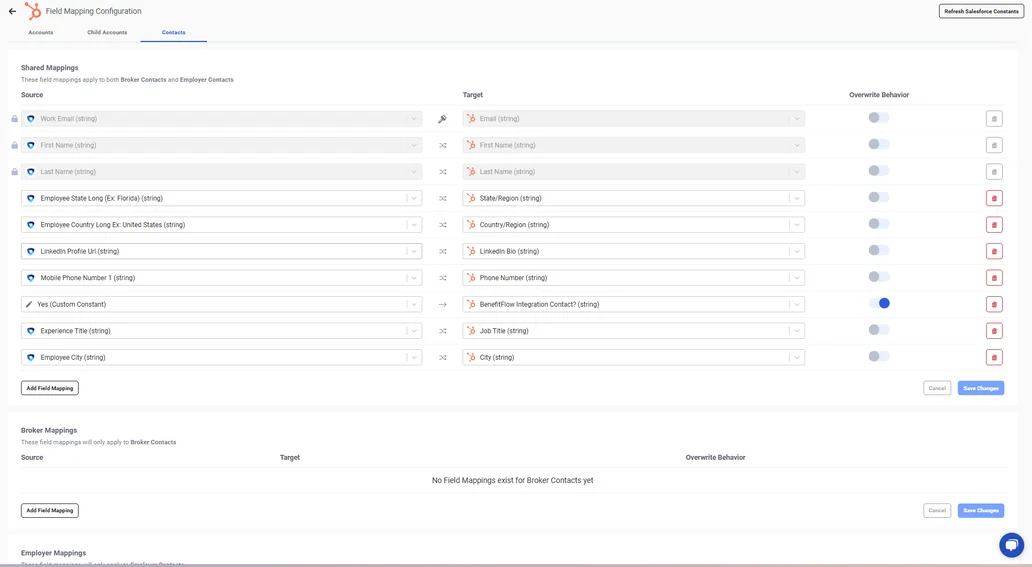Open the chat support bubble
Viewport: 1032px width, 567px height.
[1012, 545]
